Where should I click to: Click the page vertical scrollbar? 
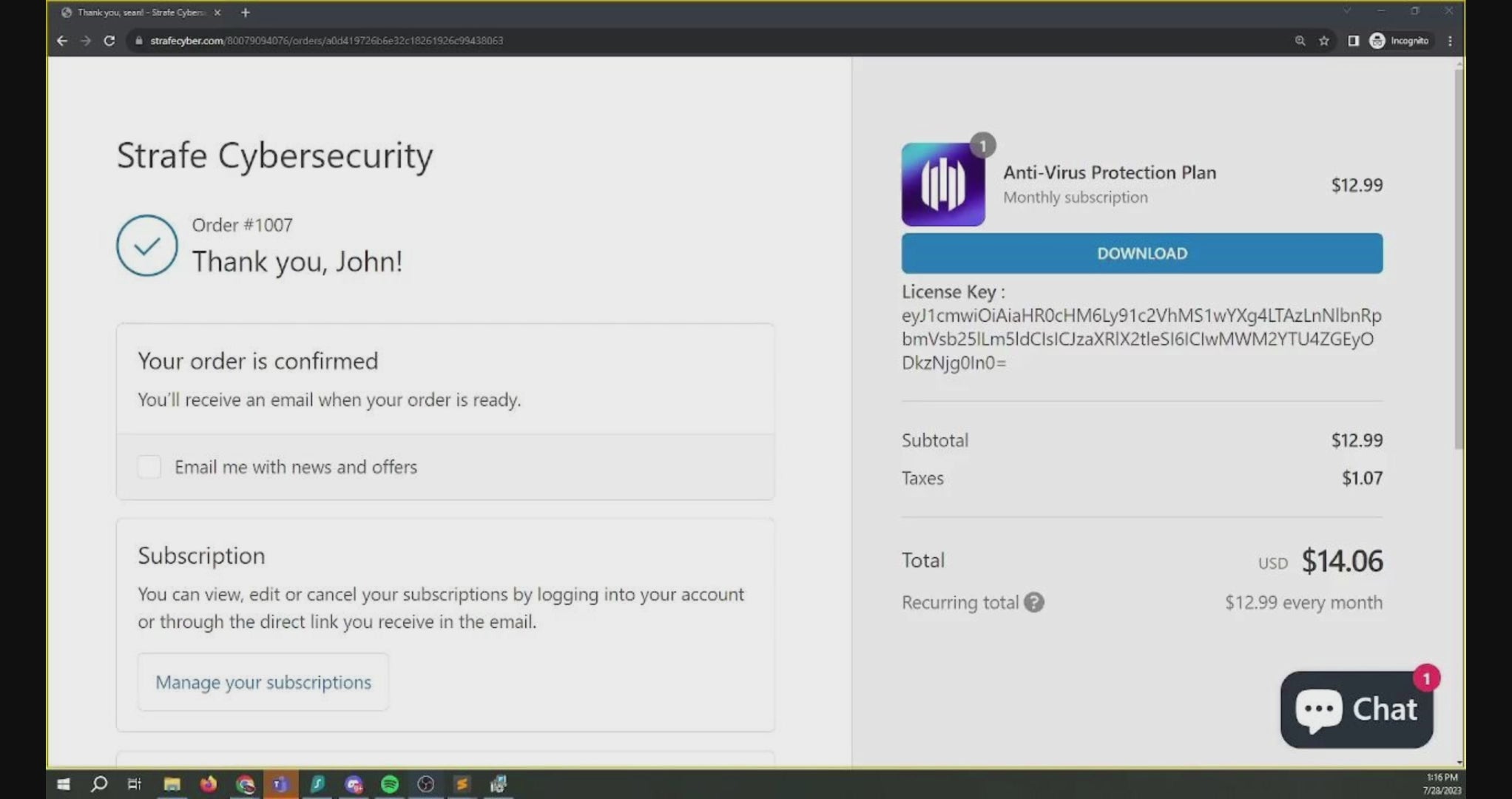(x=1459, y=259)
